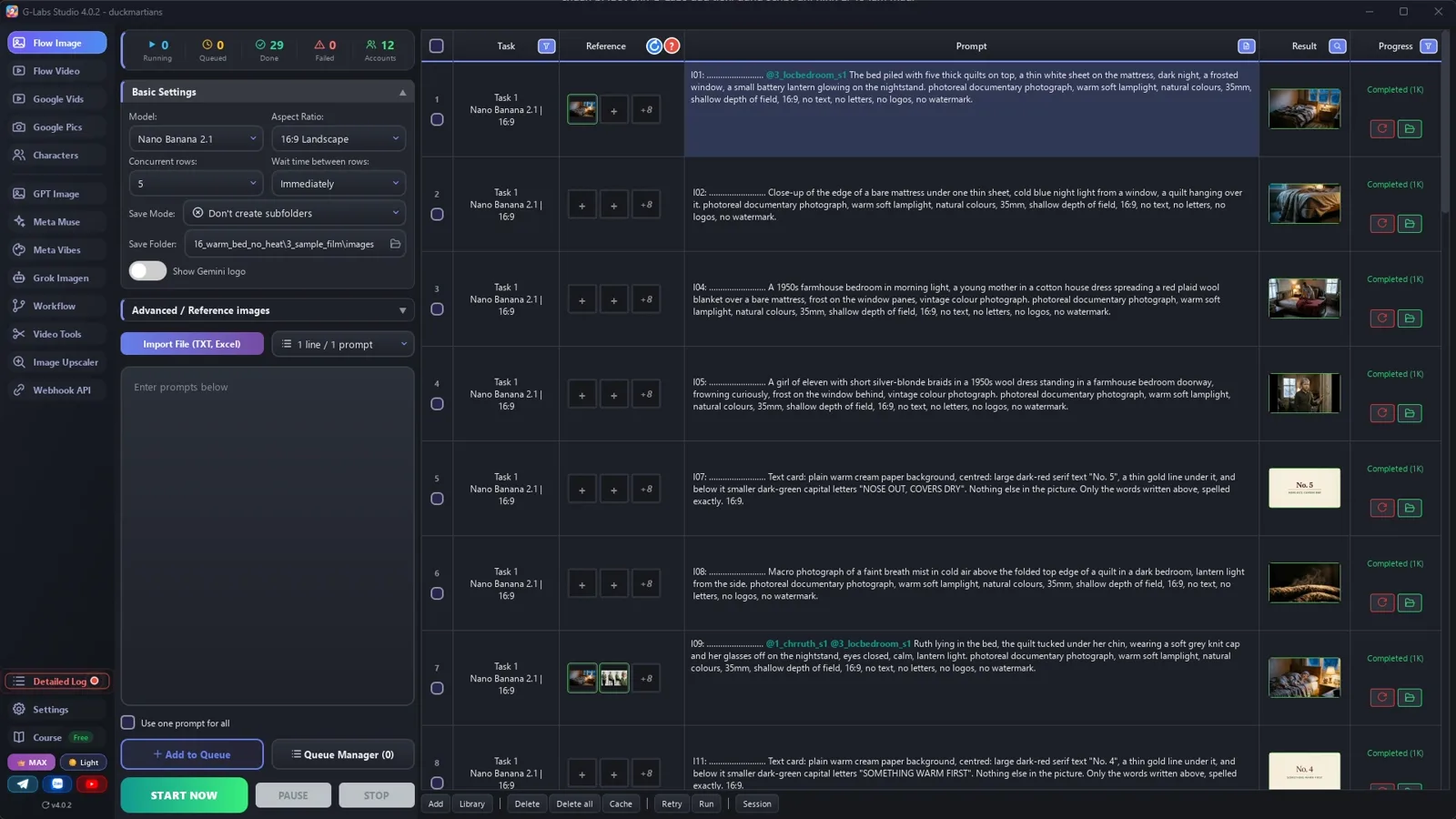Open the Aspect Ratio 16:9 Landscape dropdown
The image size is (1456, 819).
339,139
